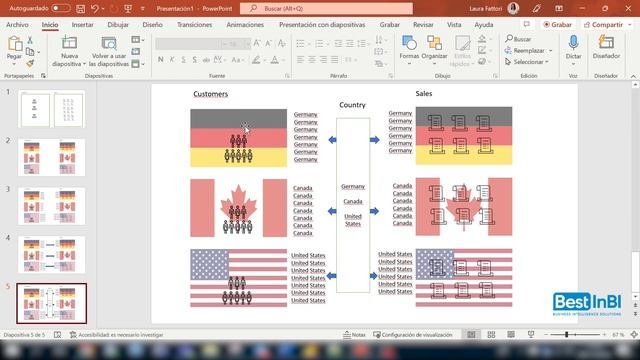Click the Notas button in status bar

click(354, 335)
